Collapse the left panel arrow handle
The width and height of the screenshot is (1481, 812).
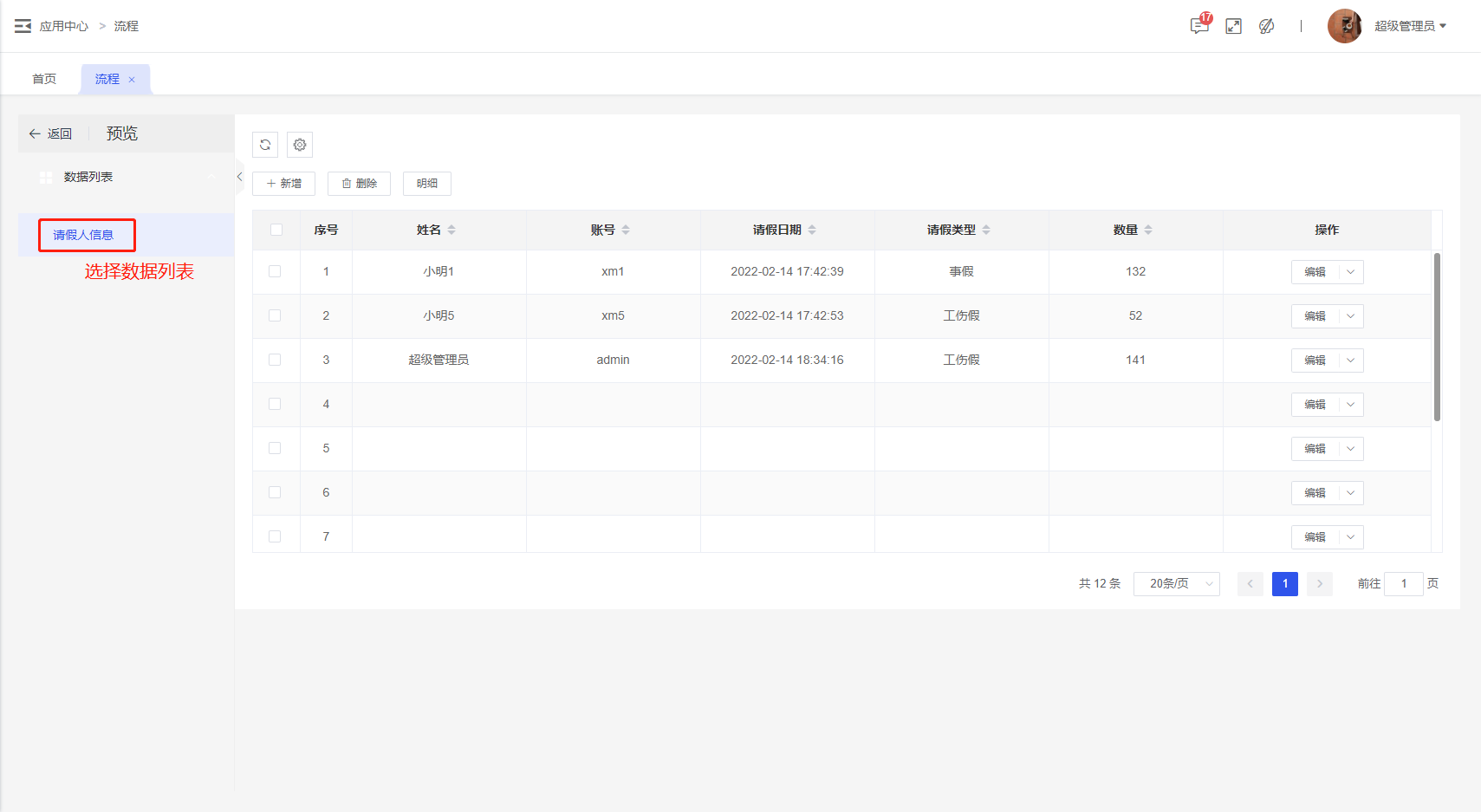coord(239,177)
